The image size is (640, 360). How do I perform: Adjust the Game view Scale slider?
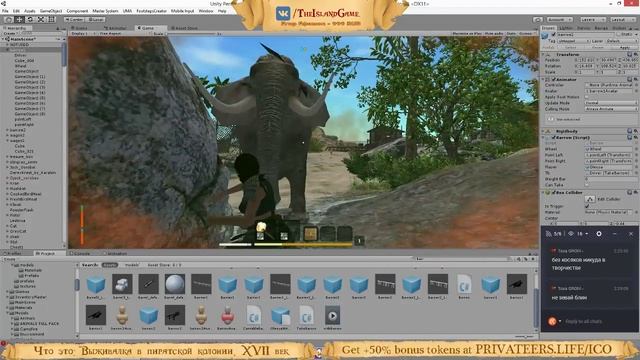(x=192, y=33)
